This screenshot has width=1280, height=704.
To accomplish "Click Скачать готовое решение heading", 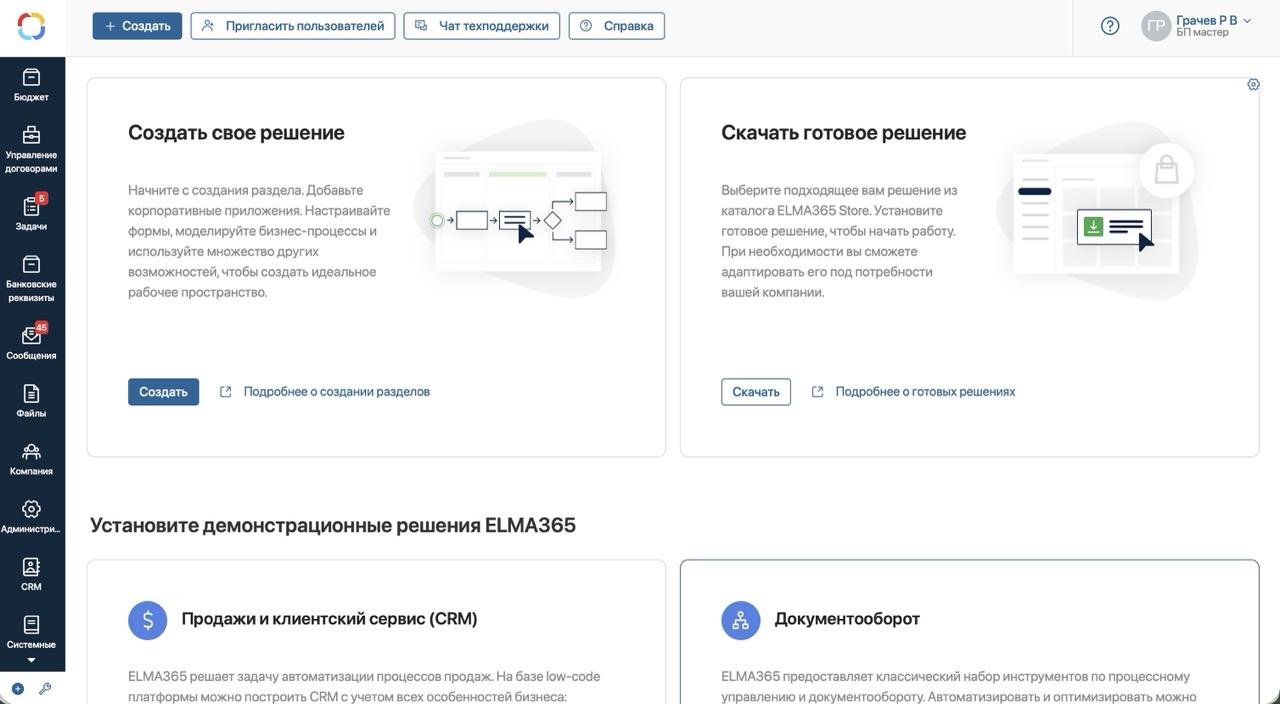I will coord(844,133).
